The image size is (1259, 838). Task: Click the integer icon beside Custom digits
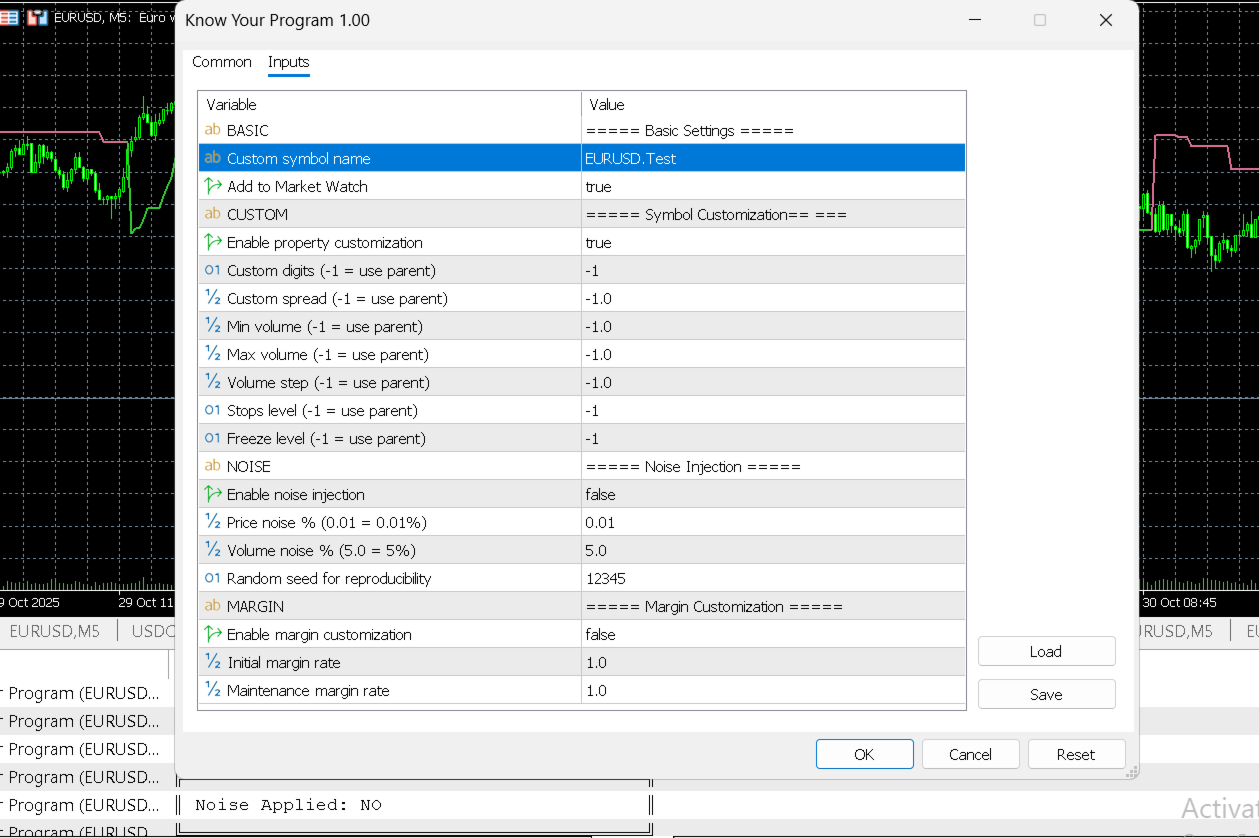coord(212,270)
